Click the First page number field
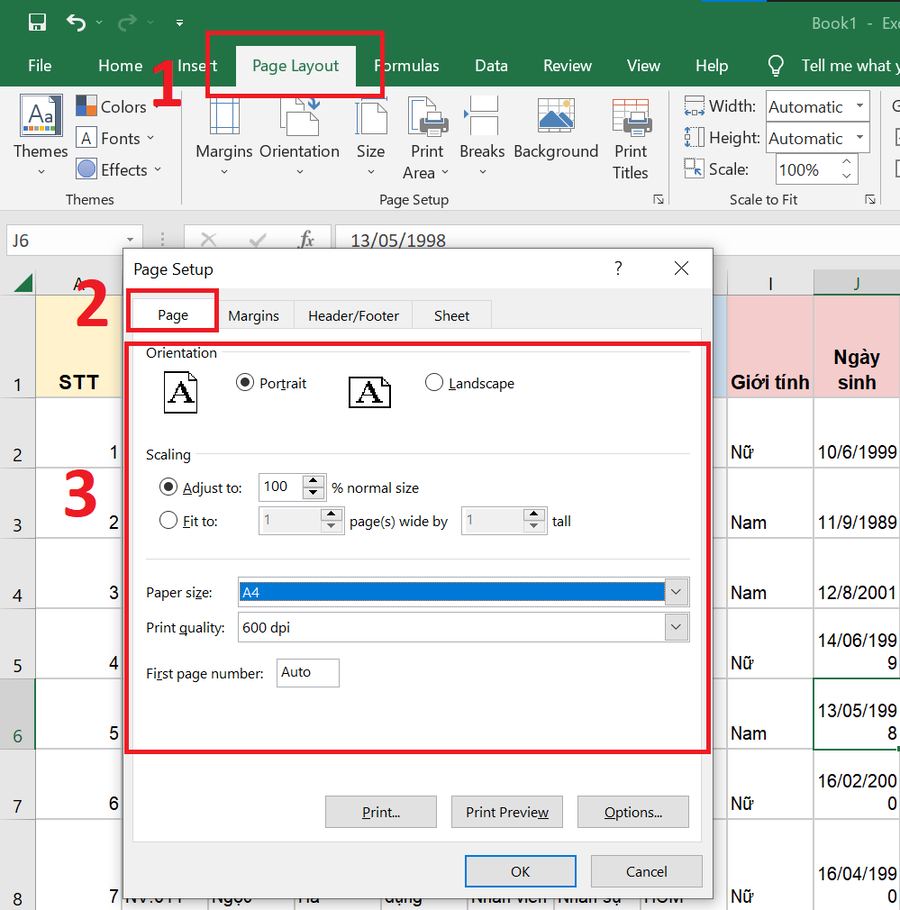Image resolution: width=900 pixels, height=910 pixels. pyautogui.click(x=308, y=673)
